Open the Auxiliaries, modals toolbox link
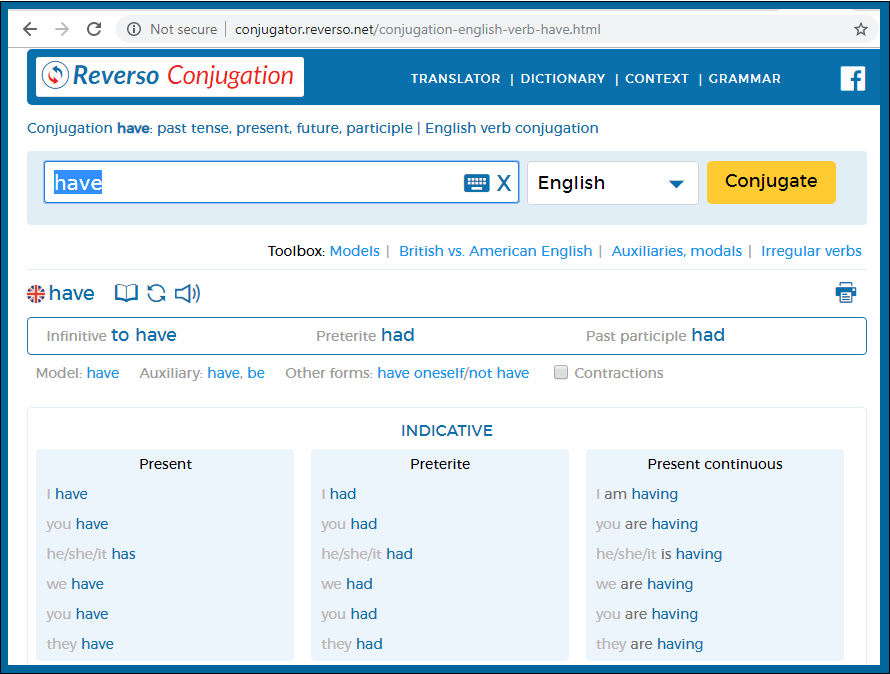 coord(676,251)
